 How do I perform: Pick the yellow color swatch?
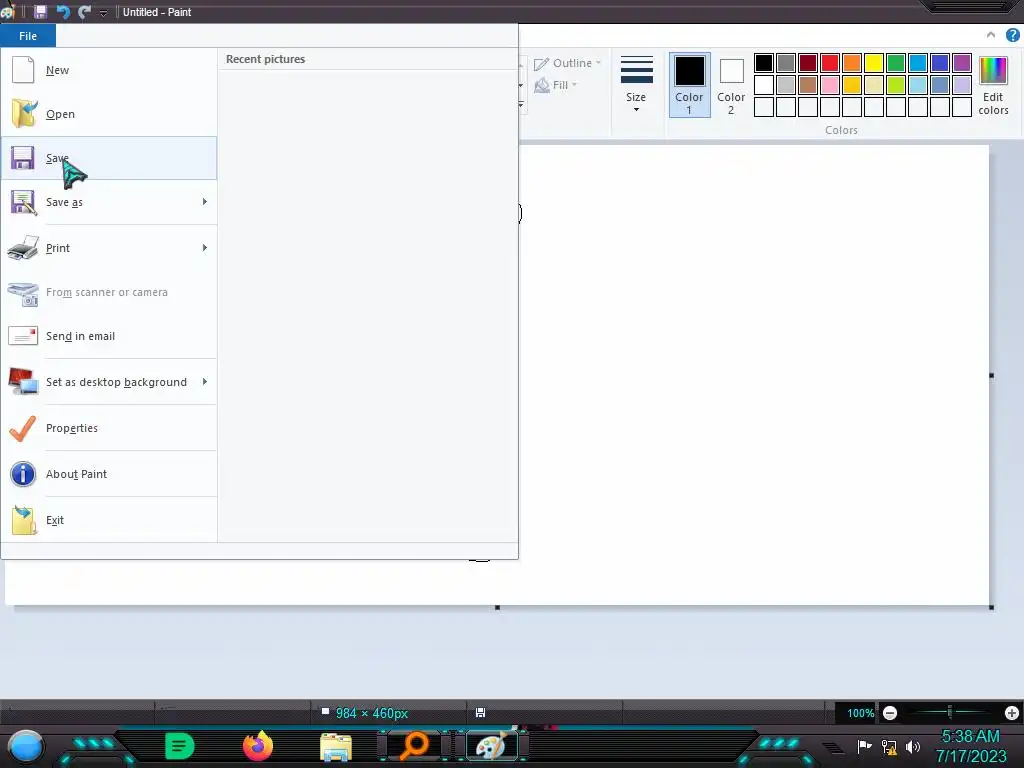coord(874,63)
